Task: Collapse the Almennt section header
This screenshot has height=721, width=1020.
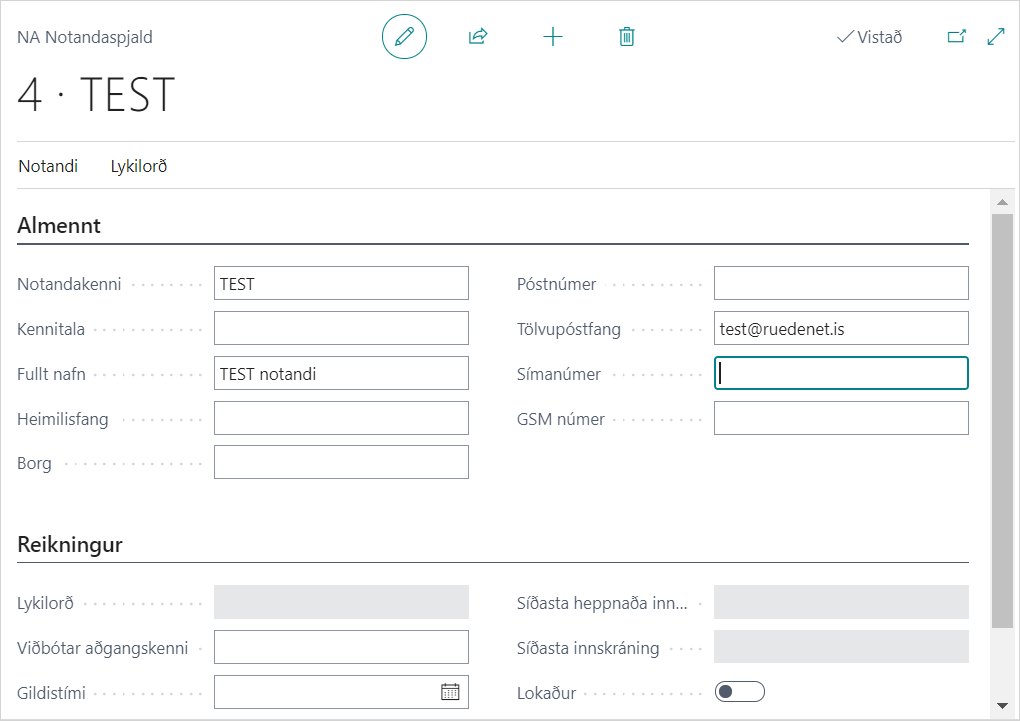Action: 59,226
